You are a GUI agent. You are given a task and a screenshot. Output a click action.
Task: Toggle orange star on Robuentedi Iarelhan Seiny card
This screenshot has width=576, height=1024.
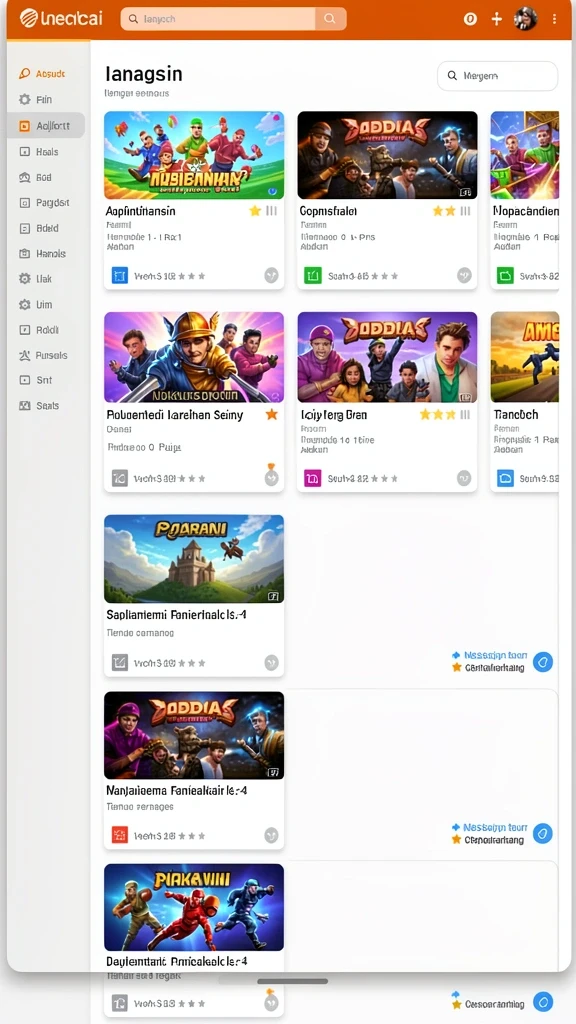pyautogui.click(x=272, y=415)
